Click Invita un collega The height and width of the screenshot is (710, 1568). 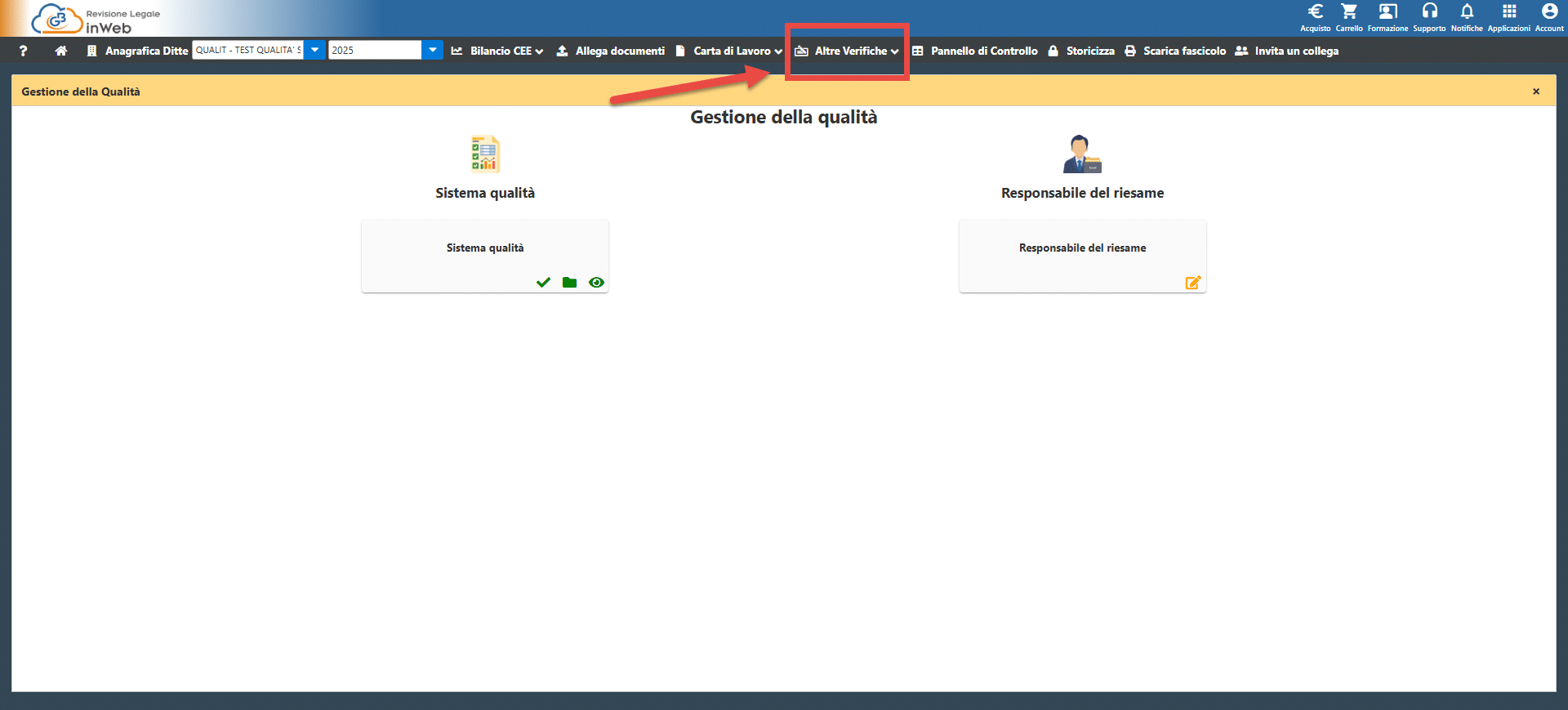1287,51
